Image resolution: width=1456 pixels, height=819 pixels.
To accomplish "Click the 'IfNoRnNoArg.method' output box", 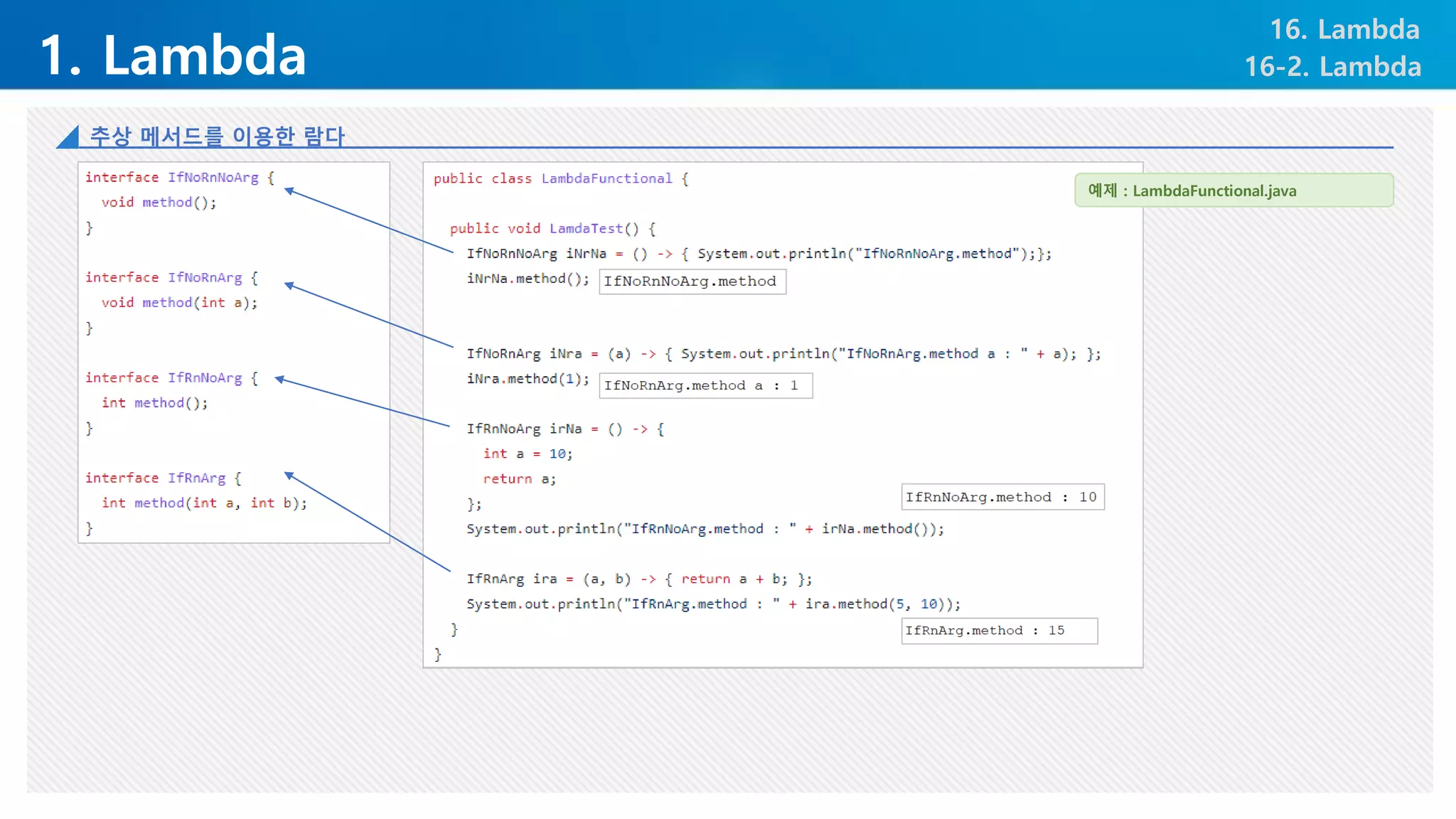I will coord(691,282).
